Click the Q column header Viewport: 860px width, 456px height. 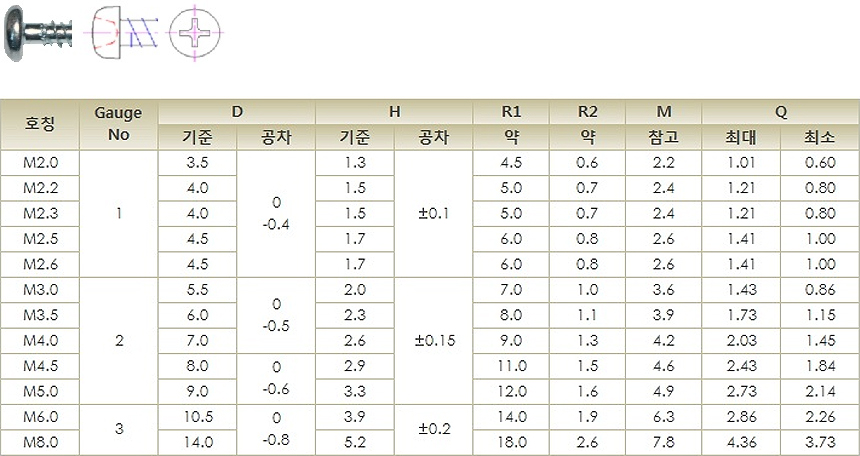[780, 112]
